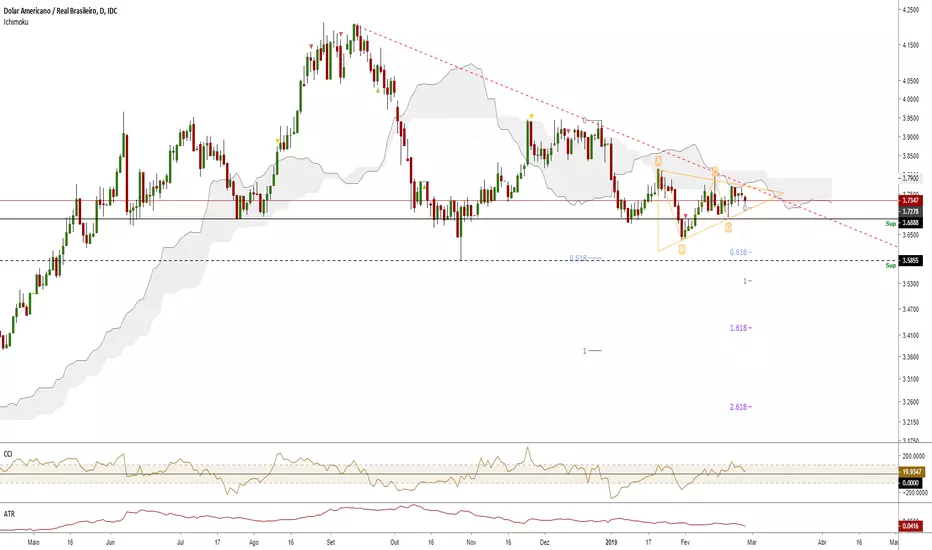
Task: Click the black 0.0000 CCI label
Action: coord(911,483)
